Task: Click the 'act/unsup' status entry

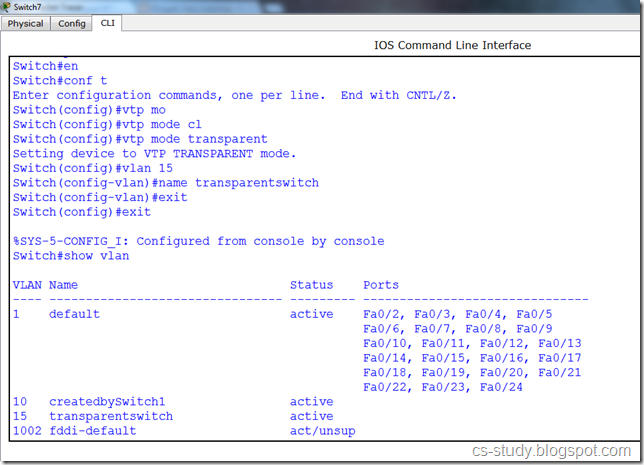Action: [x=322, y=431]
